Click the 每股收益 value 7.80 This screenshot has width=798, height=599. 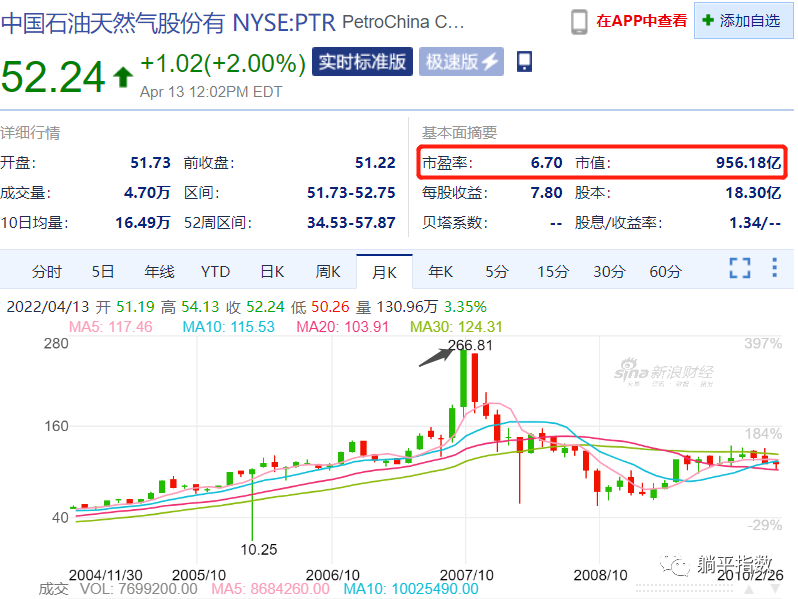[x=547, y=193]
